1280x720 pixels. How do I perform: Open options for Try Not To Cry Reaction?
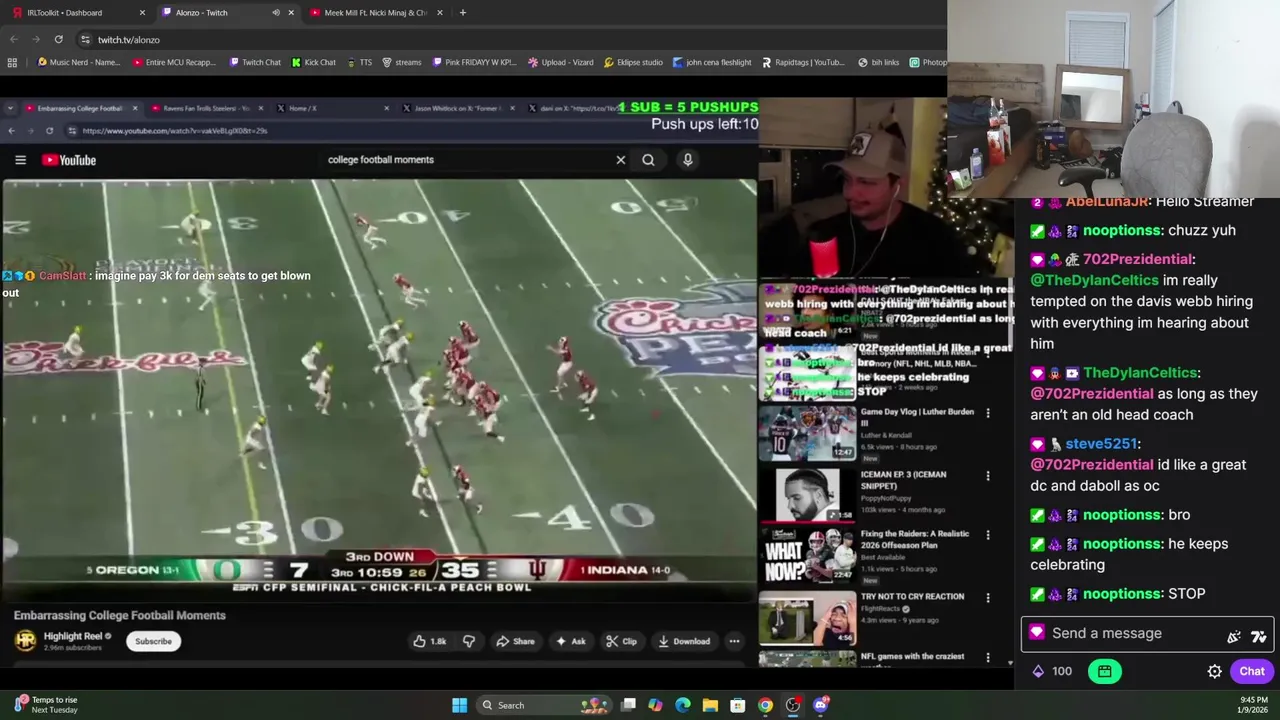tap(988, 598)
